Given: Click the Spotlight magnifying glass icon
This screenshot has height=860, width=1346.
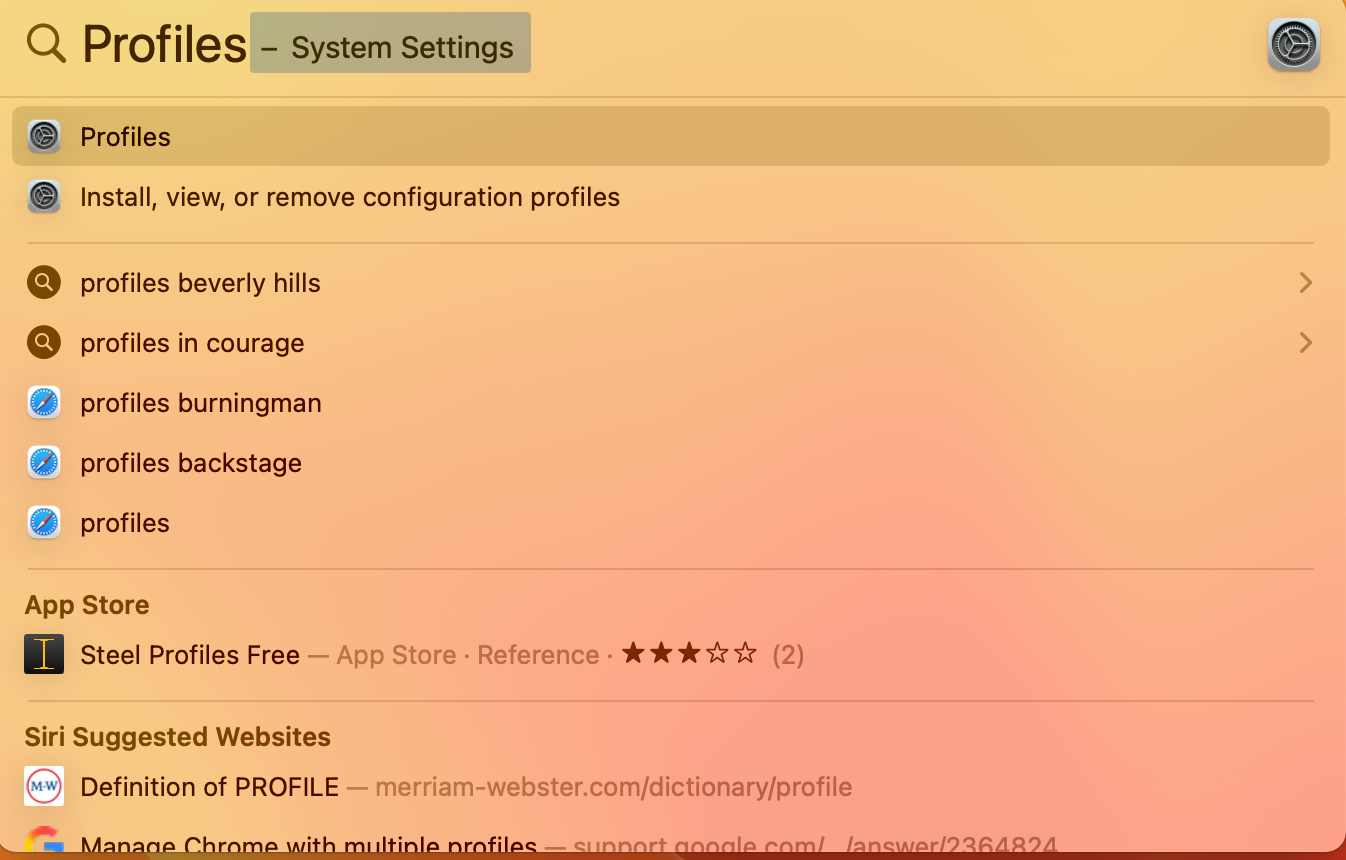Looking at the screenshot, I should click(x=45, y=43).
